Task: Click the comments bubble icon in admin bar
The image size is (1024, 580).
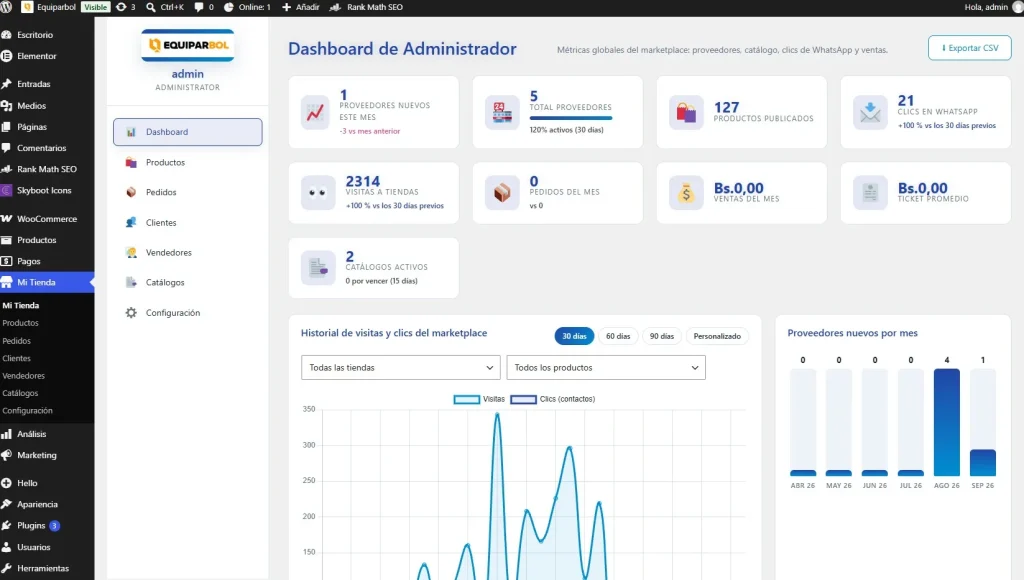Action: pyautogui.click(x=199, y=7)
